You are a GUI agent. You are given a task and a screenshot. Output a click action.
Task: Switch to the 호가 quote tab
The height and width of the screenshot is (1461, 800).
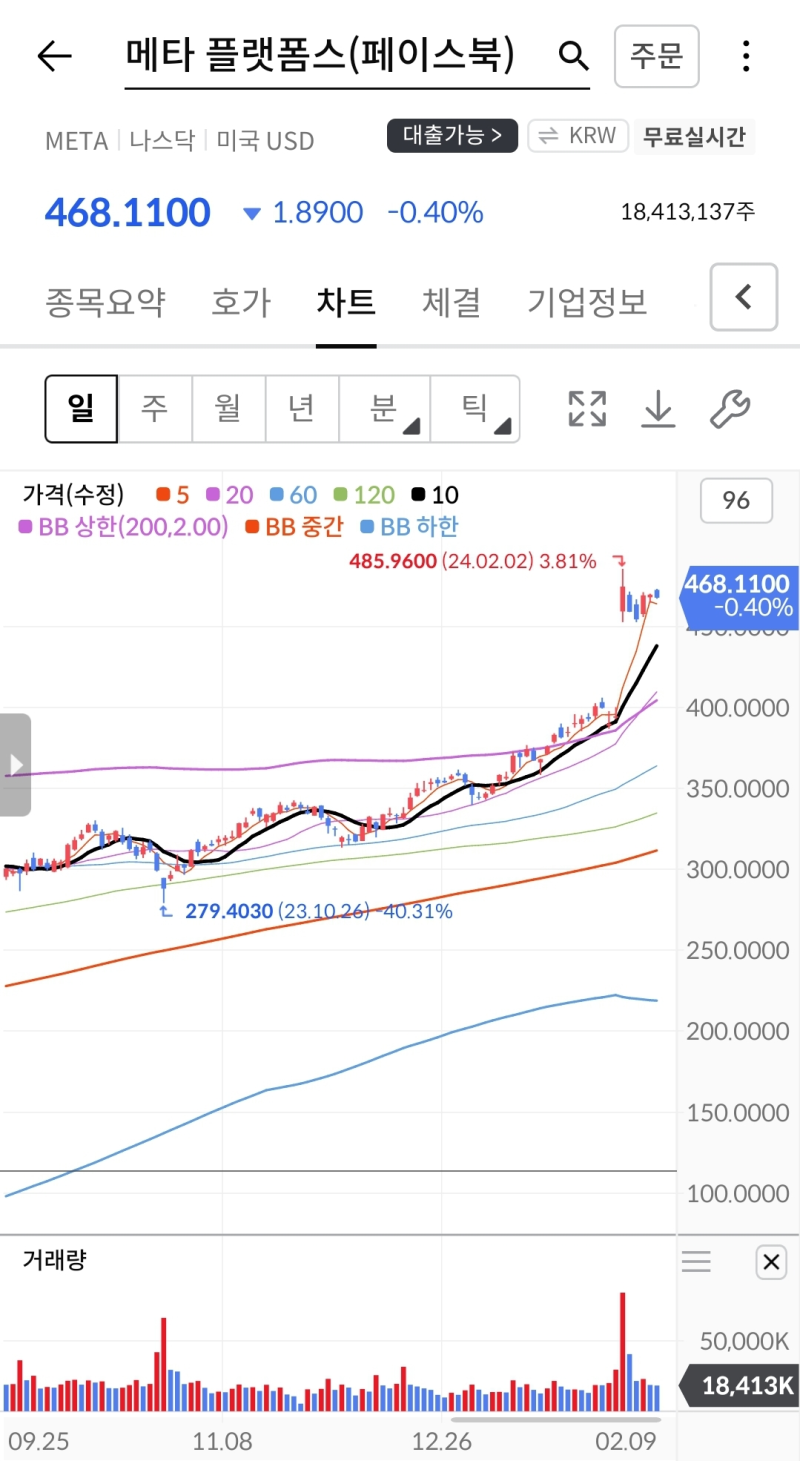coord(240,302)
